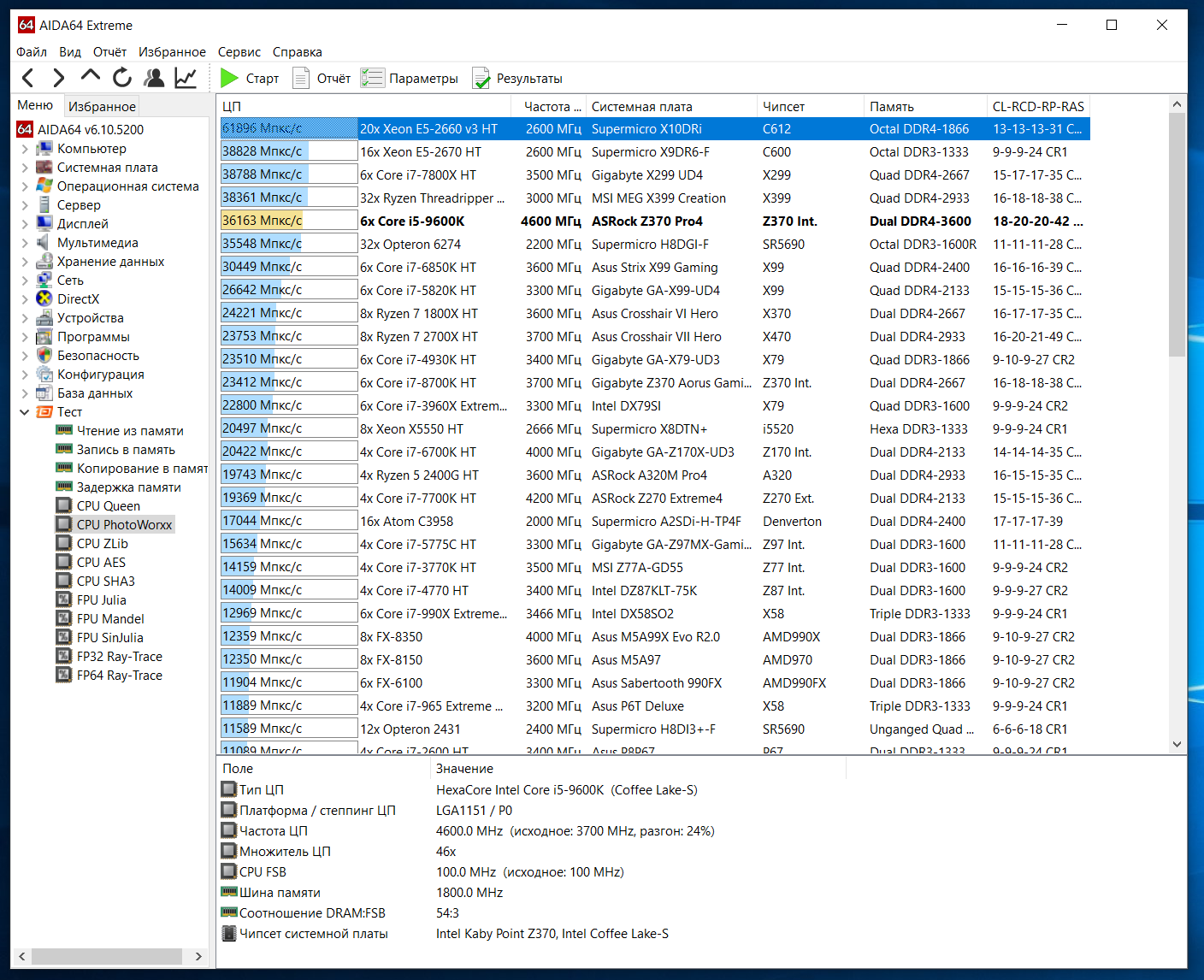Click the green Старт play icon
The height and width of the screenshot is (980, 1204).
point(229,78)
